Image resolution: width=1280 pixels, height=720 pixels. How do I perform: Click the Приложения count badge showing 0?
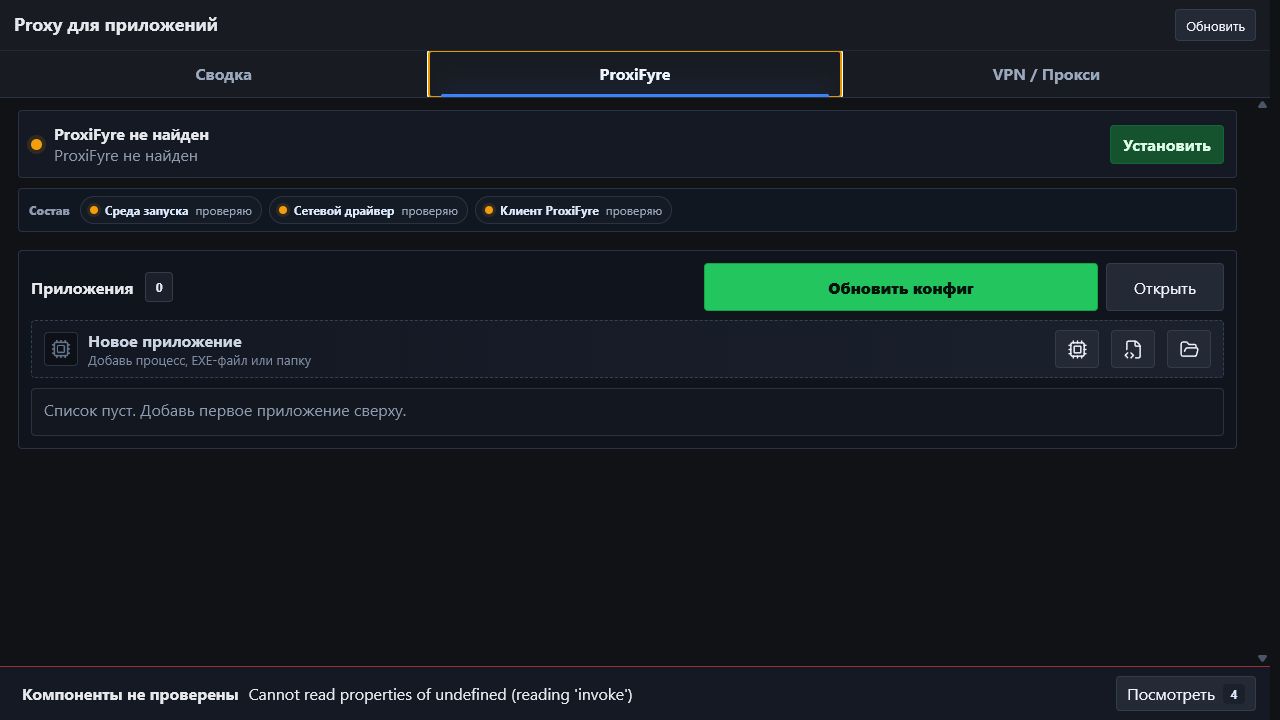tap(159, 288)
